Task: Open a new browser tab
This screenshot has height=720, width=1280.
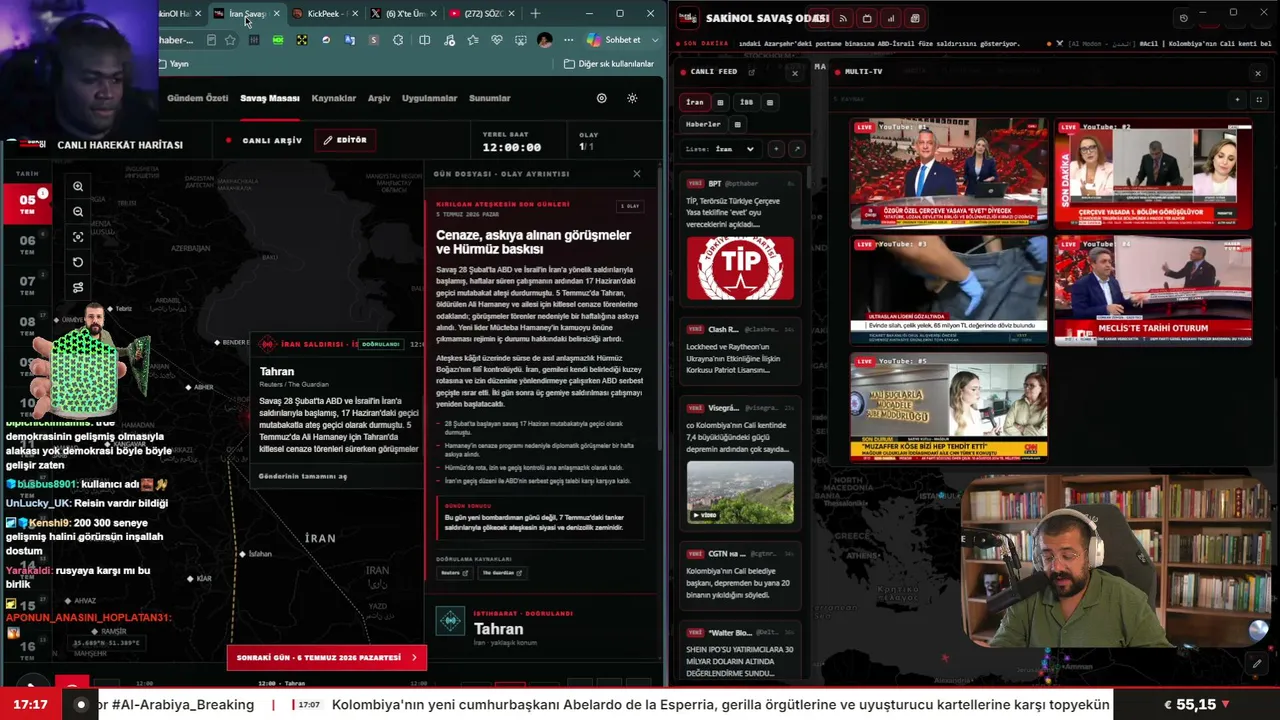Action: [x=535, y=14]
